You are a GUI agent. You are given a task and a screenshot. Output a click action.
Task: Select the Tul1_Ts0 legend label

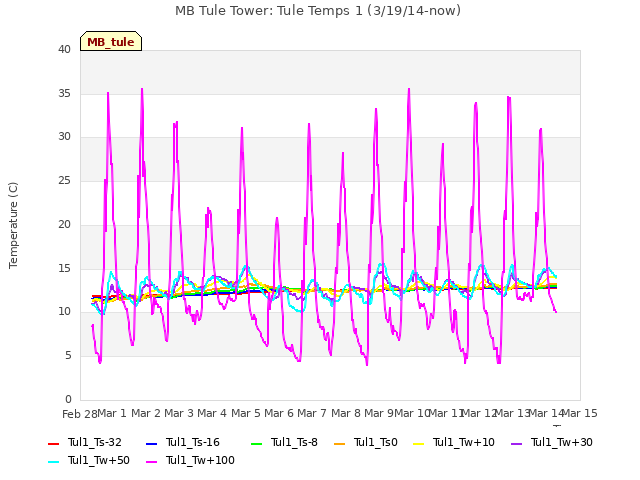[376, 442]
